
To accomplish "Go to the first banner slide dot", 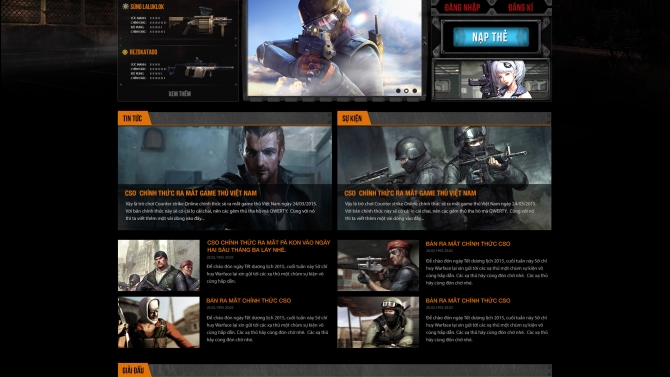I will point(398,91).
